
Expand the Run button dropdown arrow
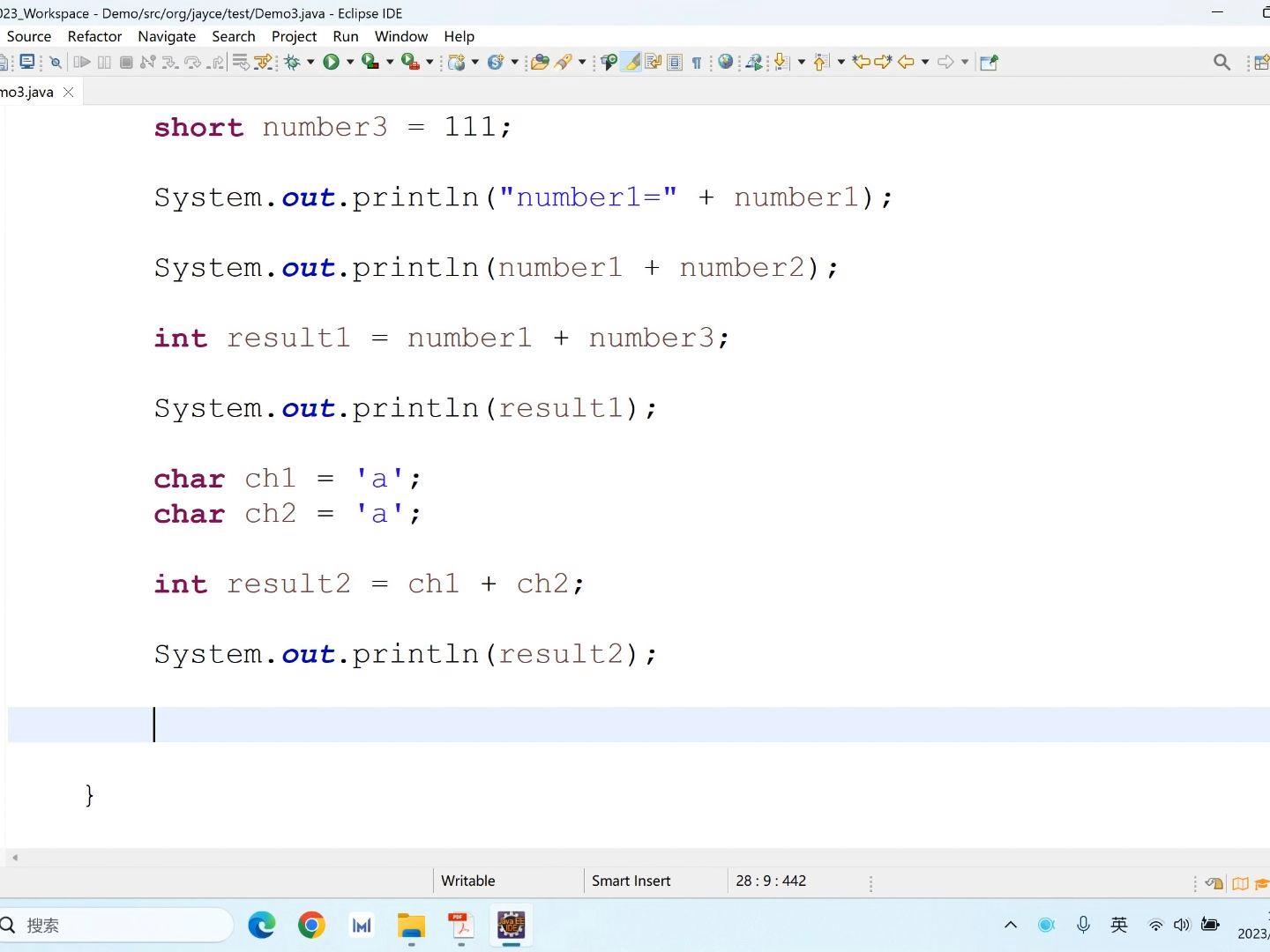tap(350, 62)
